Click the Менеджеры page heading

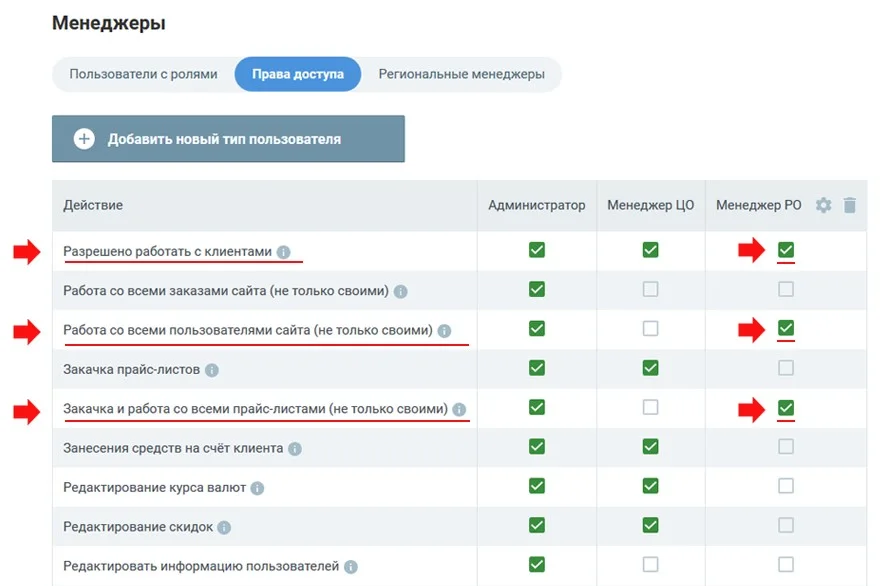108,23
